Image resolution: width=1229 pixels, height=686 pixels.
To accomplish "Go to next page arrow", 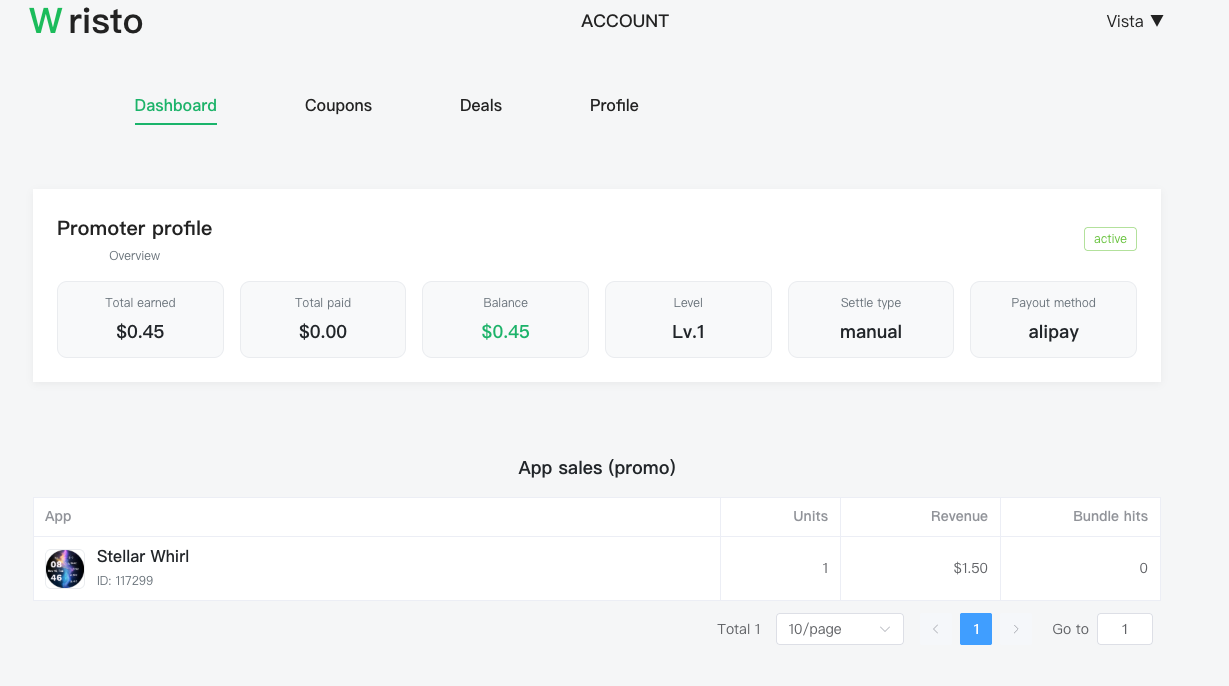I will coord(1016,629).
